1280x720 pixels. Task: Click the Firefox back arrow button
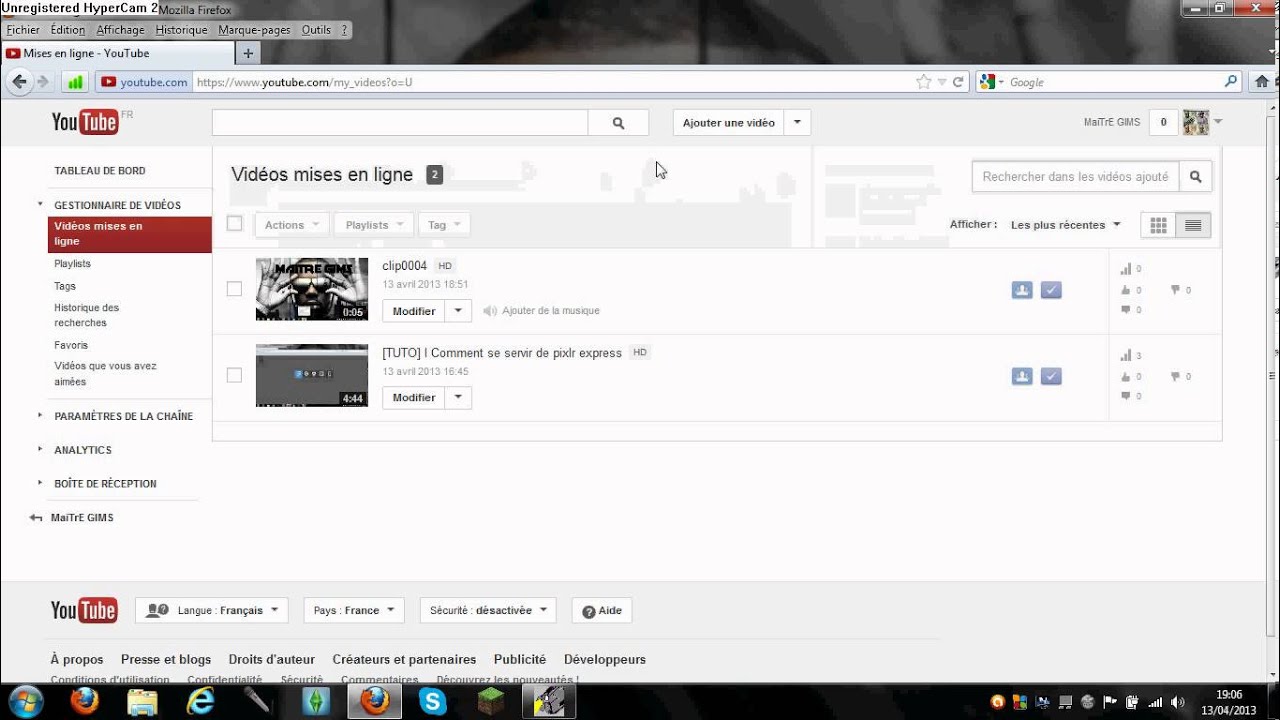(x=19, y=82)
